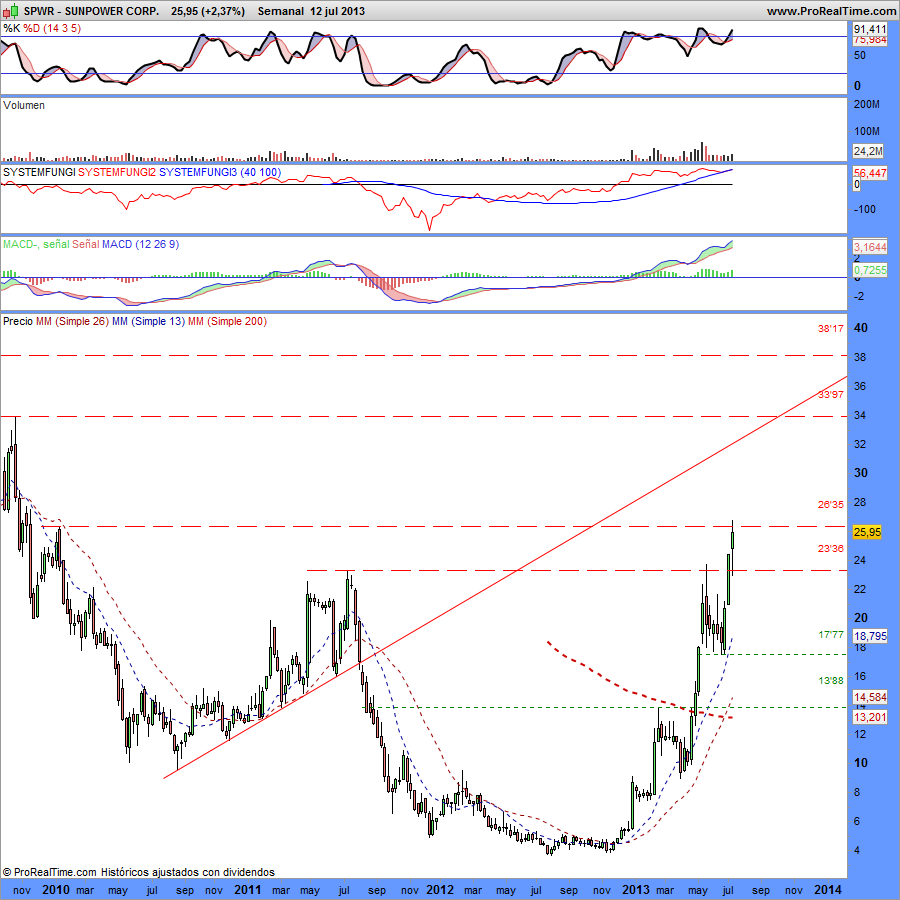Click the MM (Simple 13) legend label
This screenshot has height=900, width=900.
pos(148,321)
